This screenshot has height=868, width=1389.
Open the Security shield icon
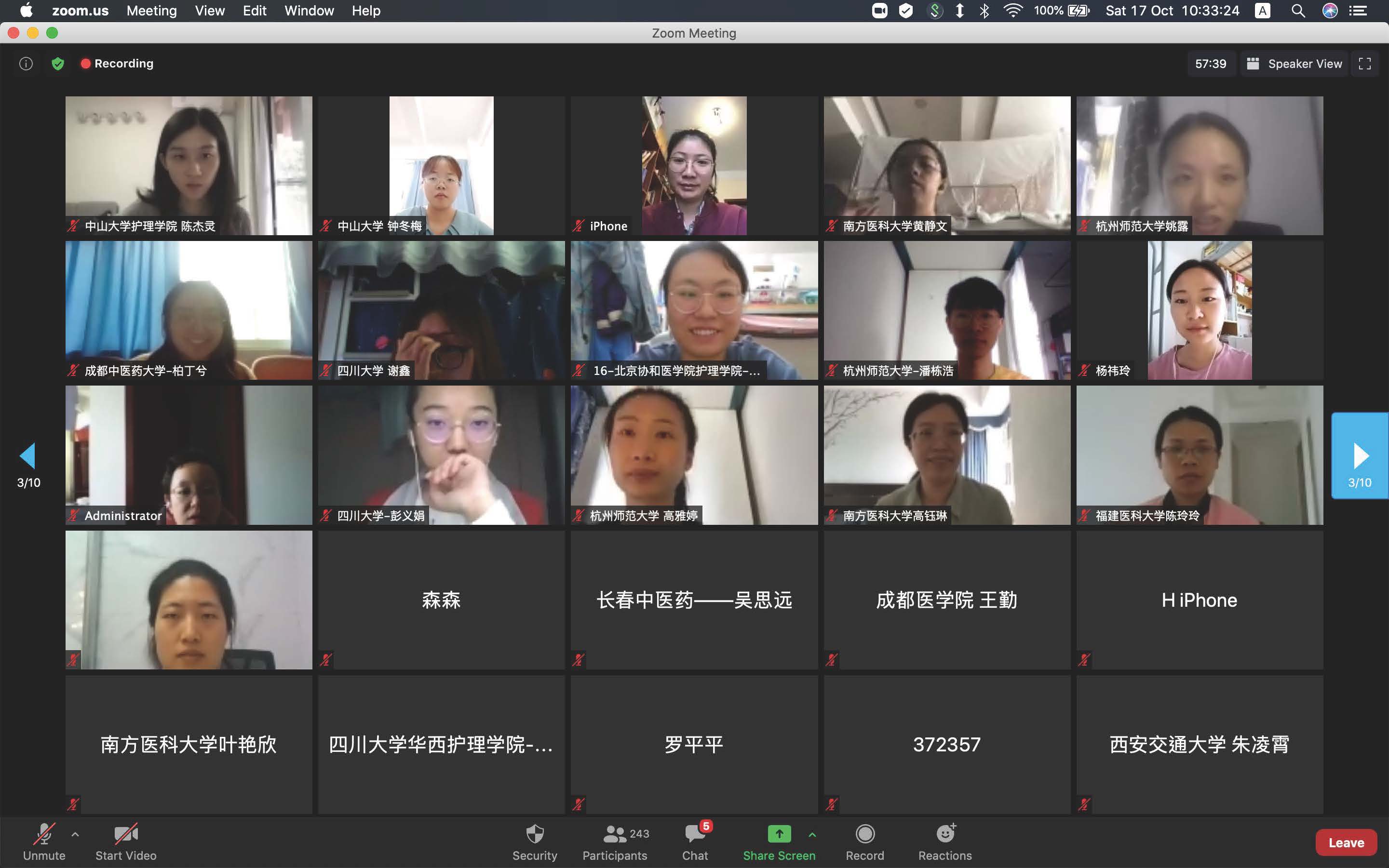coord(535,834)
